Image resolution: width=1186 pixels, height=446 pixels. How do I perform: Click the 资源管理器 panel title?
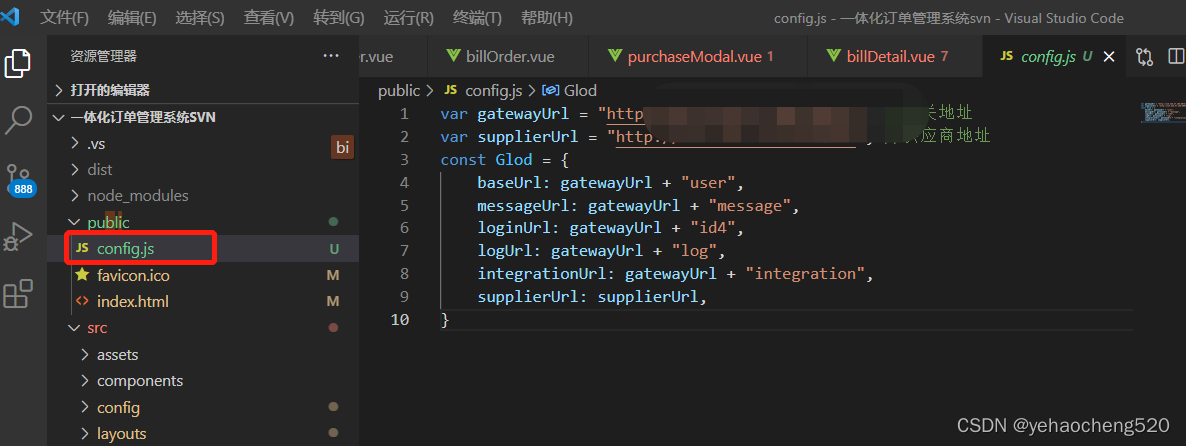[x=104, y=56]
